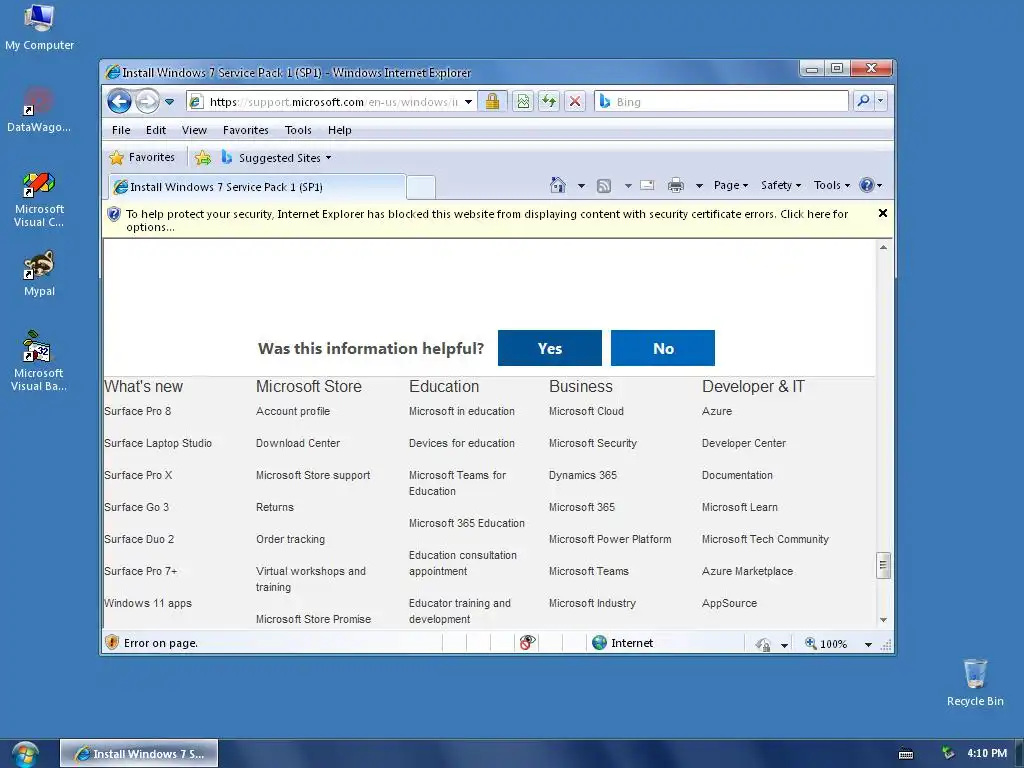
Task: Open the Favorites menu
Action: [x=246, y=130]
